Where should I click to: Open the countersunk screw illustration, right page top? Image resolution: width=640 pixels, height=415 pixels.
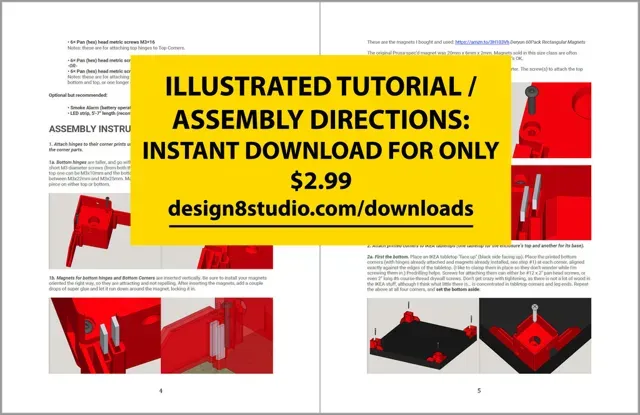coord(551,120)
